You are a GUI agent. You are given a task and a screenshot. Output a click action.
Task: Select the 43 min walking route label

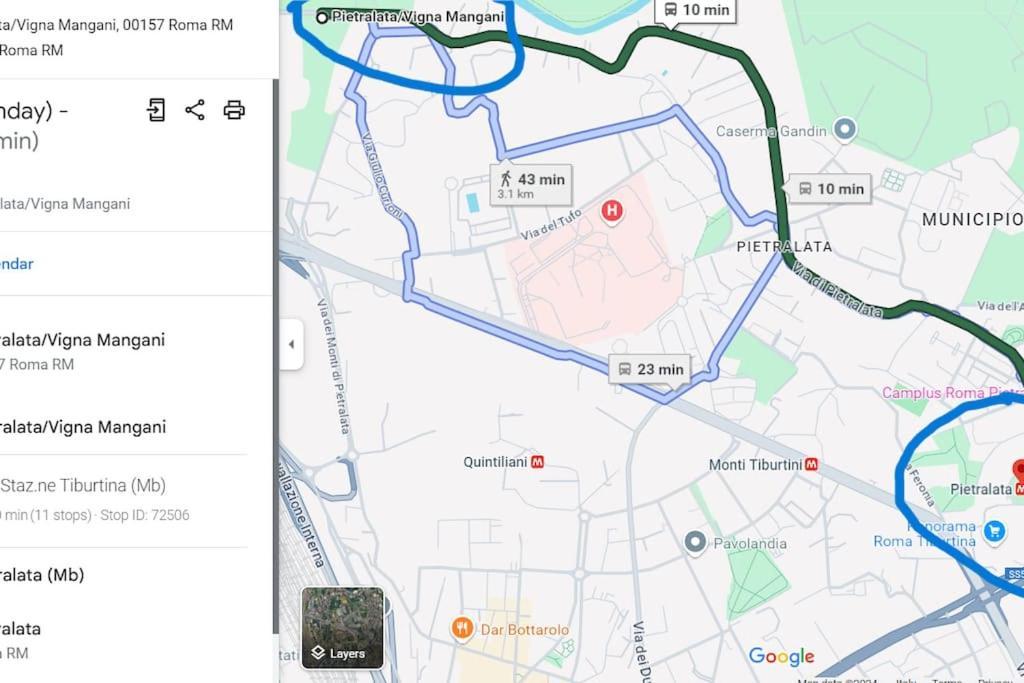(532, 185)
